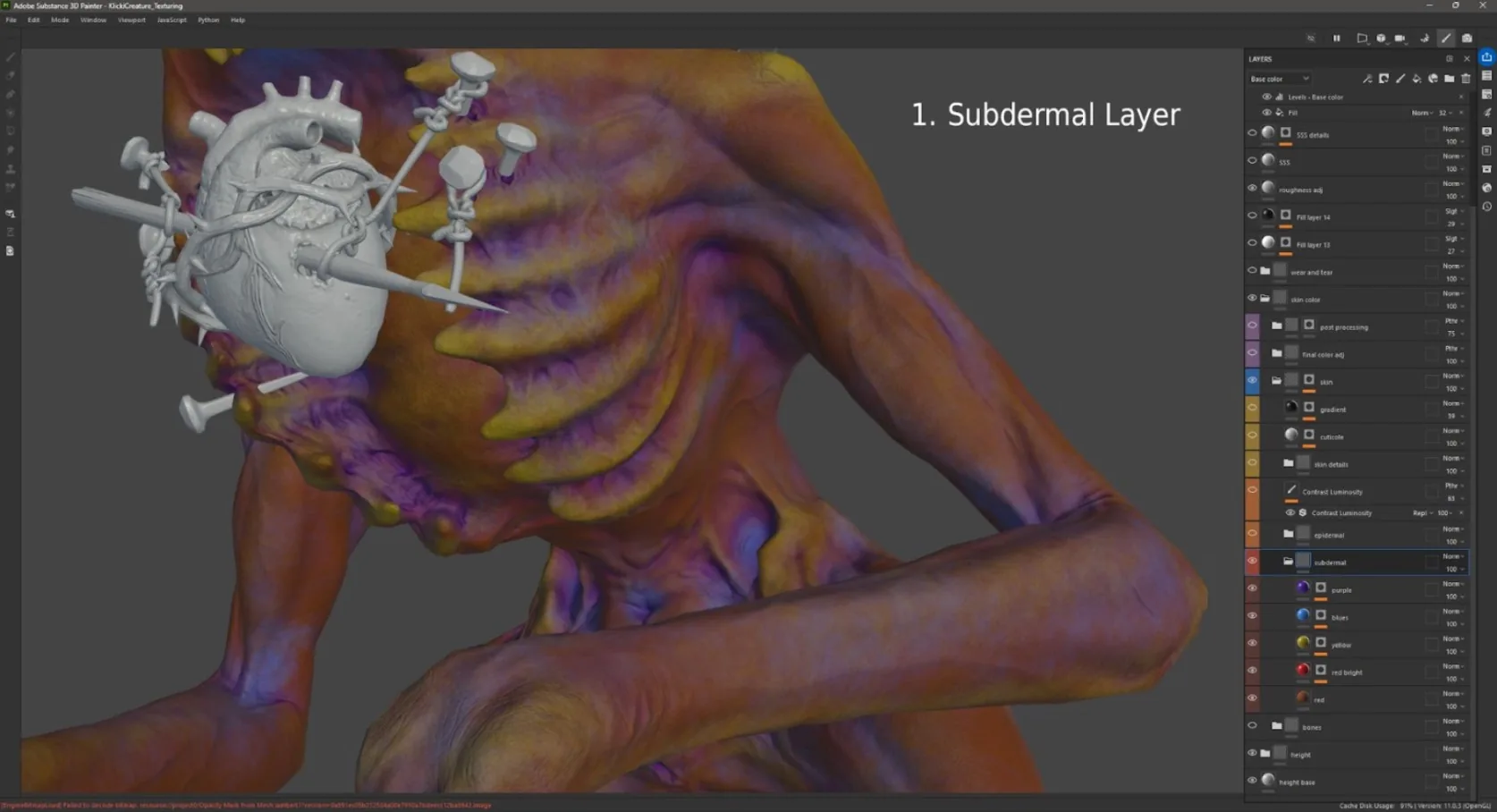
Task: Open the Python menu
Action: [208, 20]
